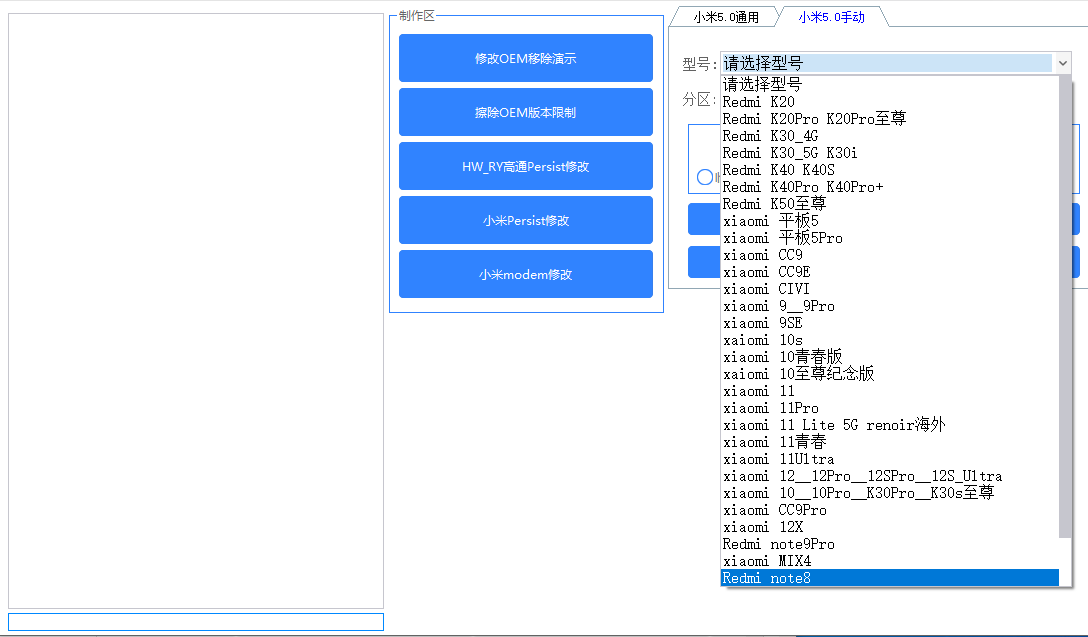Click the 小米modem修改 button

[525, 275]
